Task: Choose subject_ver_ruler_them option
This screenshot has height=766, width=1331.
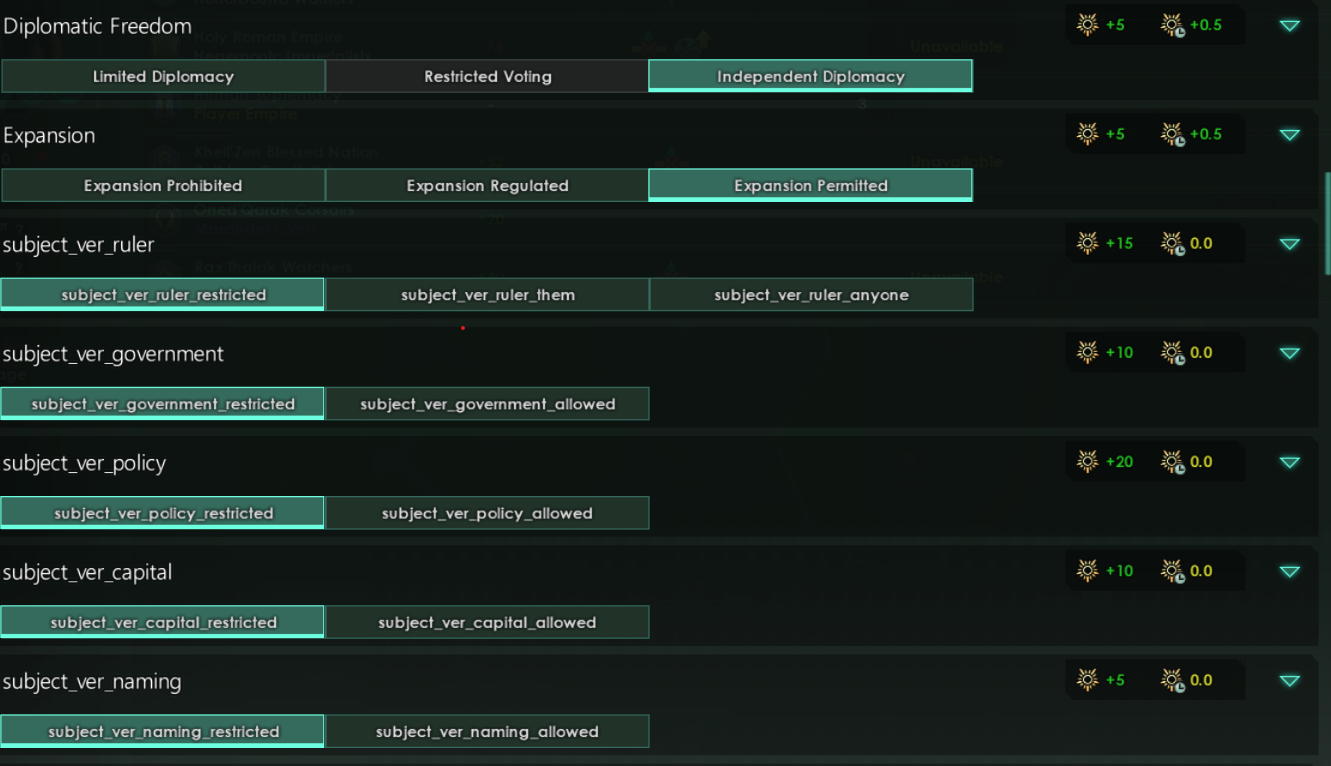Action: [487, 294]
